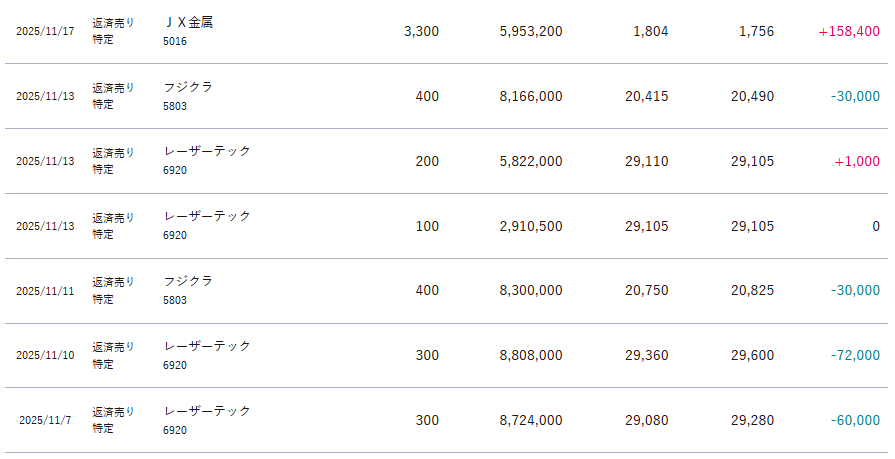Click the 20,415 price value
895x459 pixels.
click(646, 96)
